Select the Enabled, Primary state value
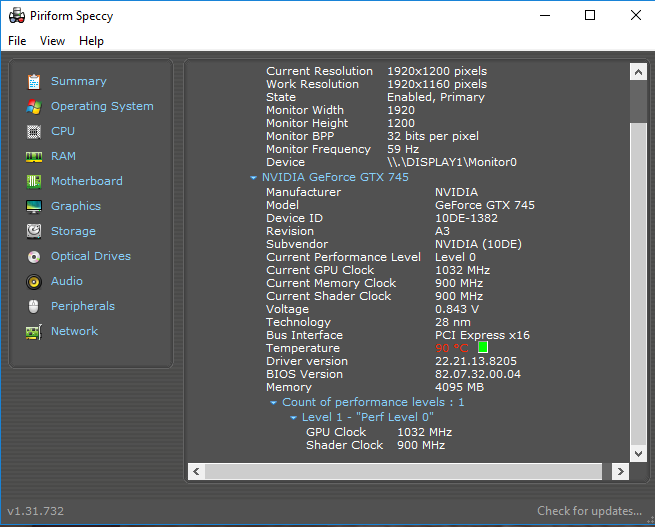The image size is (655, 527). pos(436,97)
